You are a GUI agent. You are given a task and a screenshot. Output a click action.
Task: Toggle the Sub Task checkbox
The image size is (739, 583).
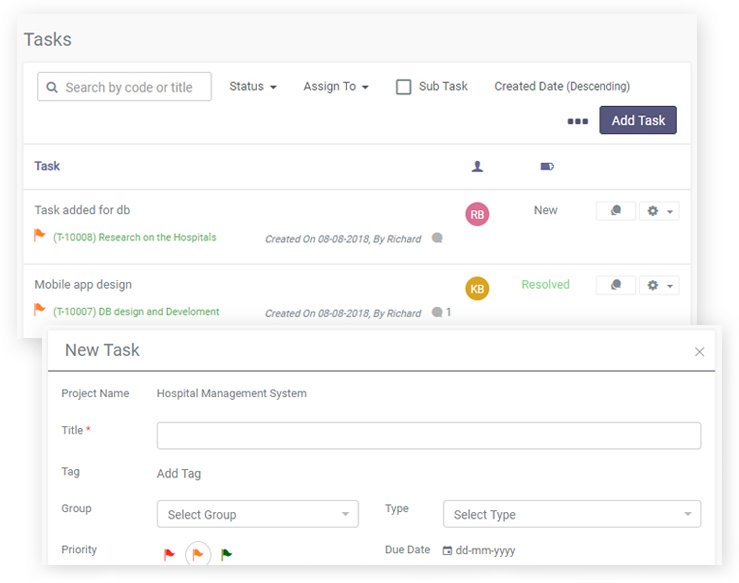point(404,87)
